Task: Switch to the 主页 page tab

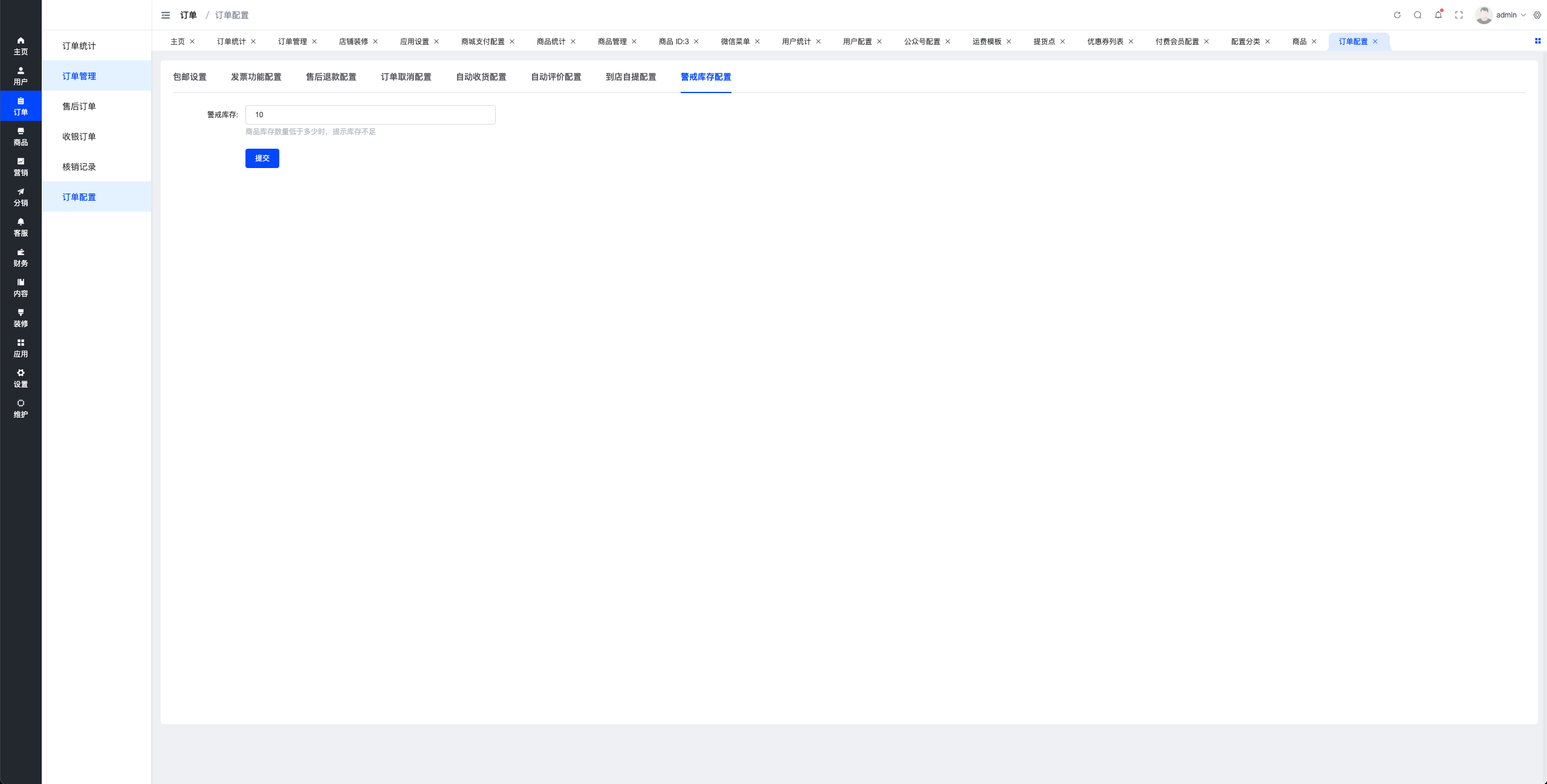Action: pyautogui.click(x=178, y=41)
